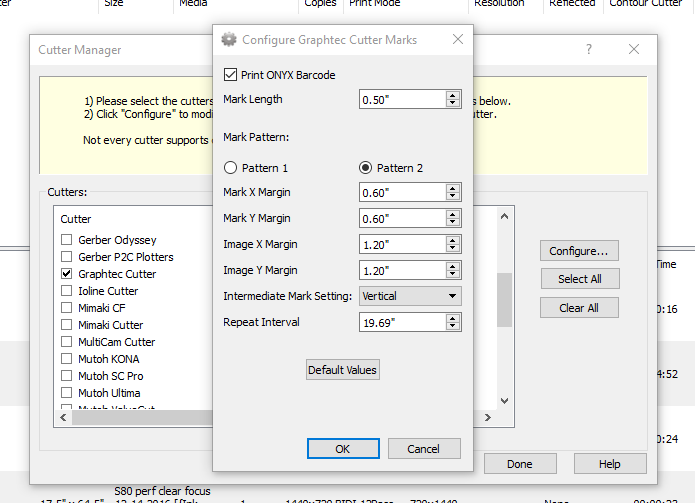This screenshot has width=695, height=503.
Task: Click the Media column header in background
Action: [x=193, y=3]
